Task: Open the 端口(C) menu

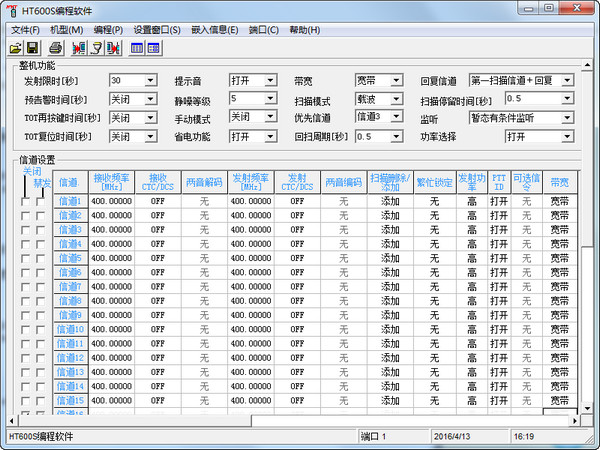Action: [x=264, y=30]
